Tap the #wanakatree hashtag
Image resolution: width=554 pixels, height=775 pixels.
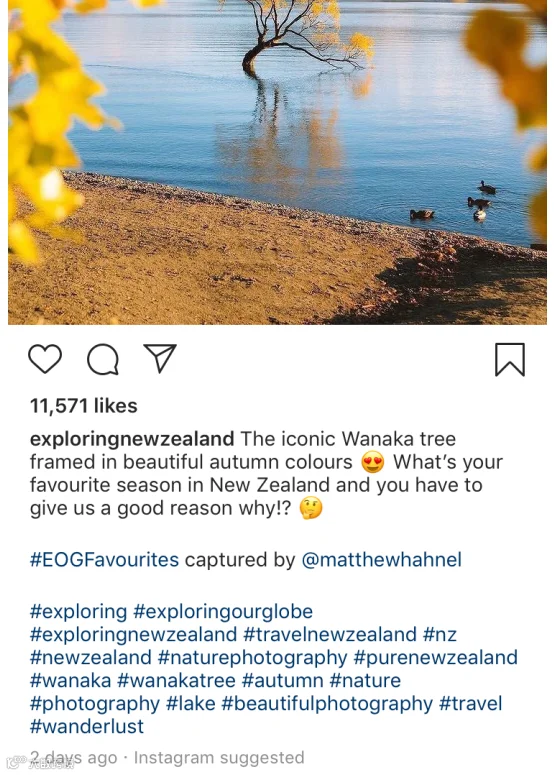pos(176,681)
